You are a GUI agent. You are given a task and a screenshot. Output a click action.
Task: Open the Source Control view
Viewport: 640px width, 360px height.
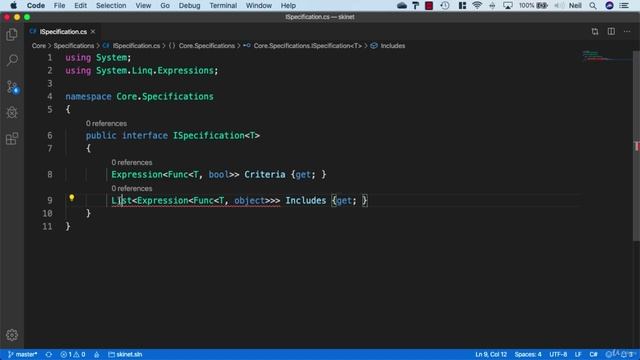(12, 87)
